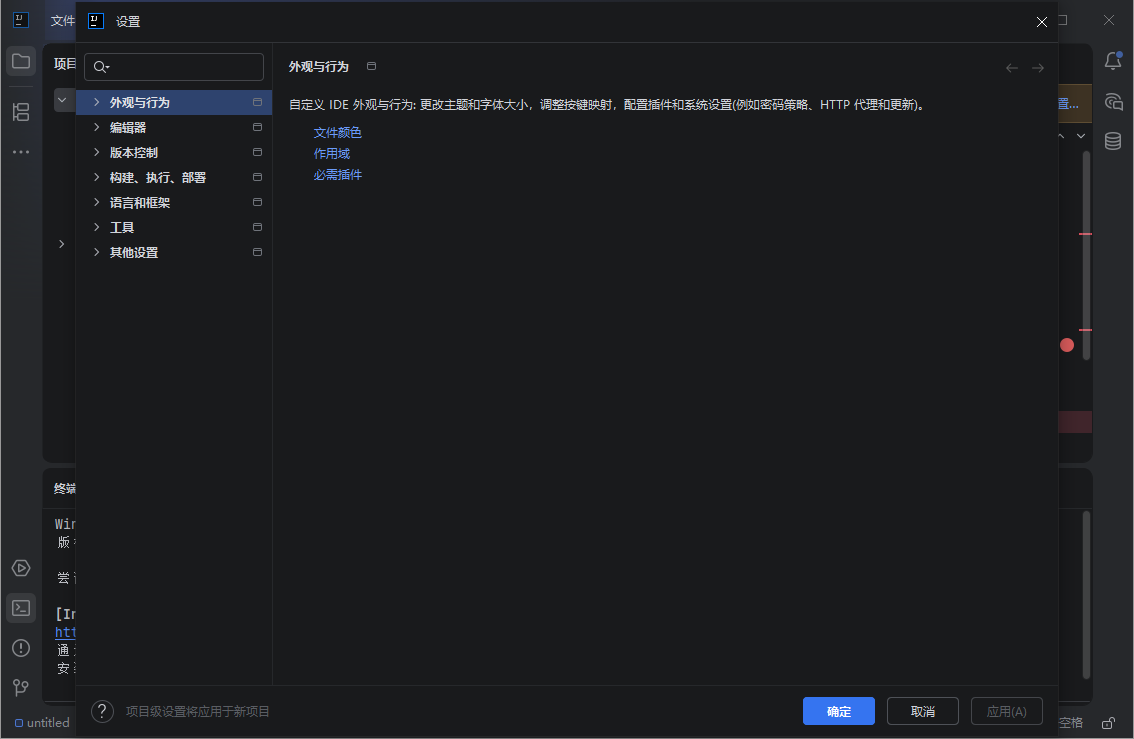The image size is (1134, 739).
Task: Select the 版本控制 settings category
Action: [133, 152]
